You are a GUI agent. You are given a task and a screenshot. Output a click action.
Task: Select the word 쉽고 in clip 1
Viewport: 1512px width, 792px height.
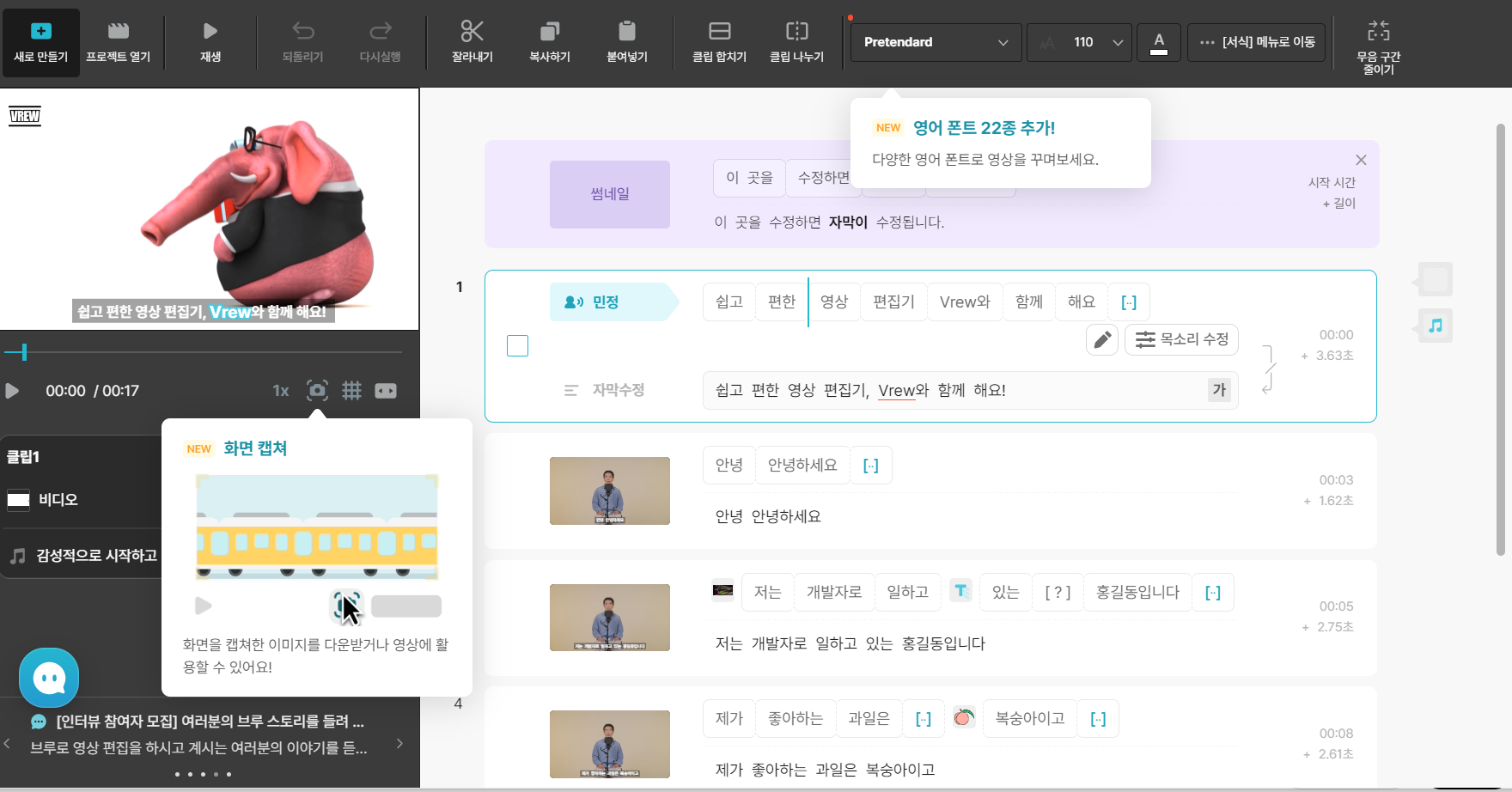(729, 302)
